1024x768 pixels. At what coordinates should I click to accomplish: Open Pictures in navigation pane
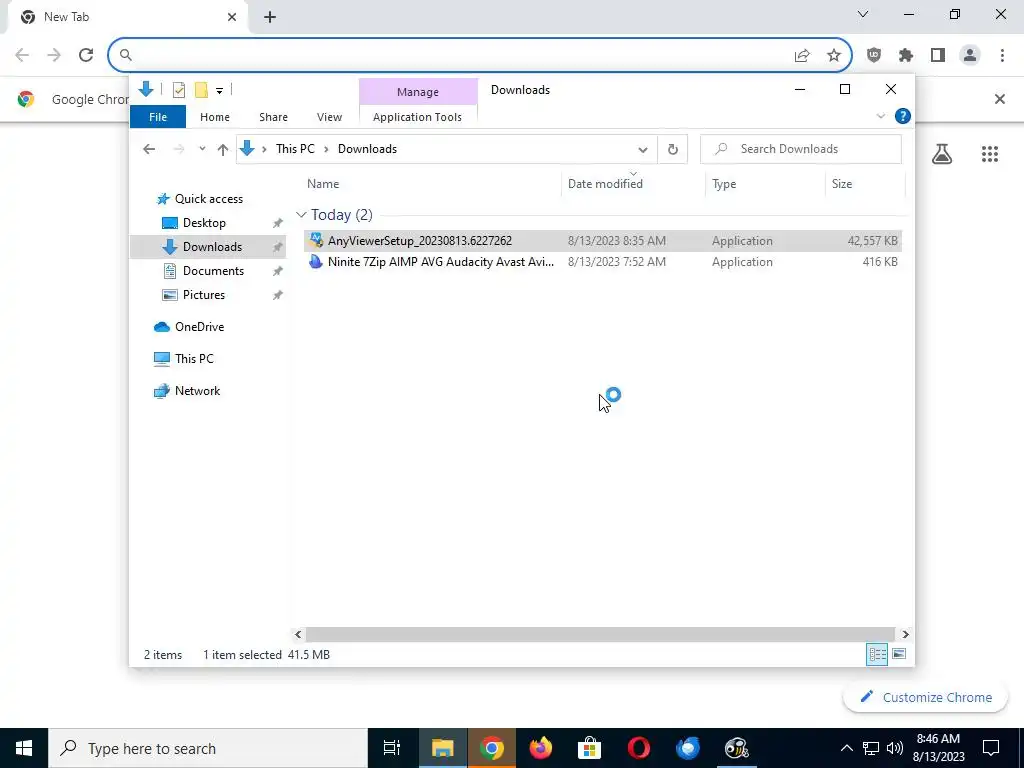tap(204, 295)
